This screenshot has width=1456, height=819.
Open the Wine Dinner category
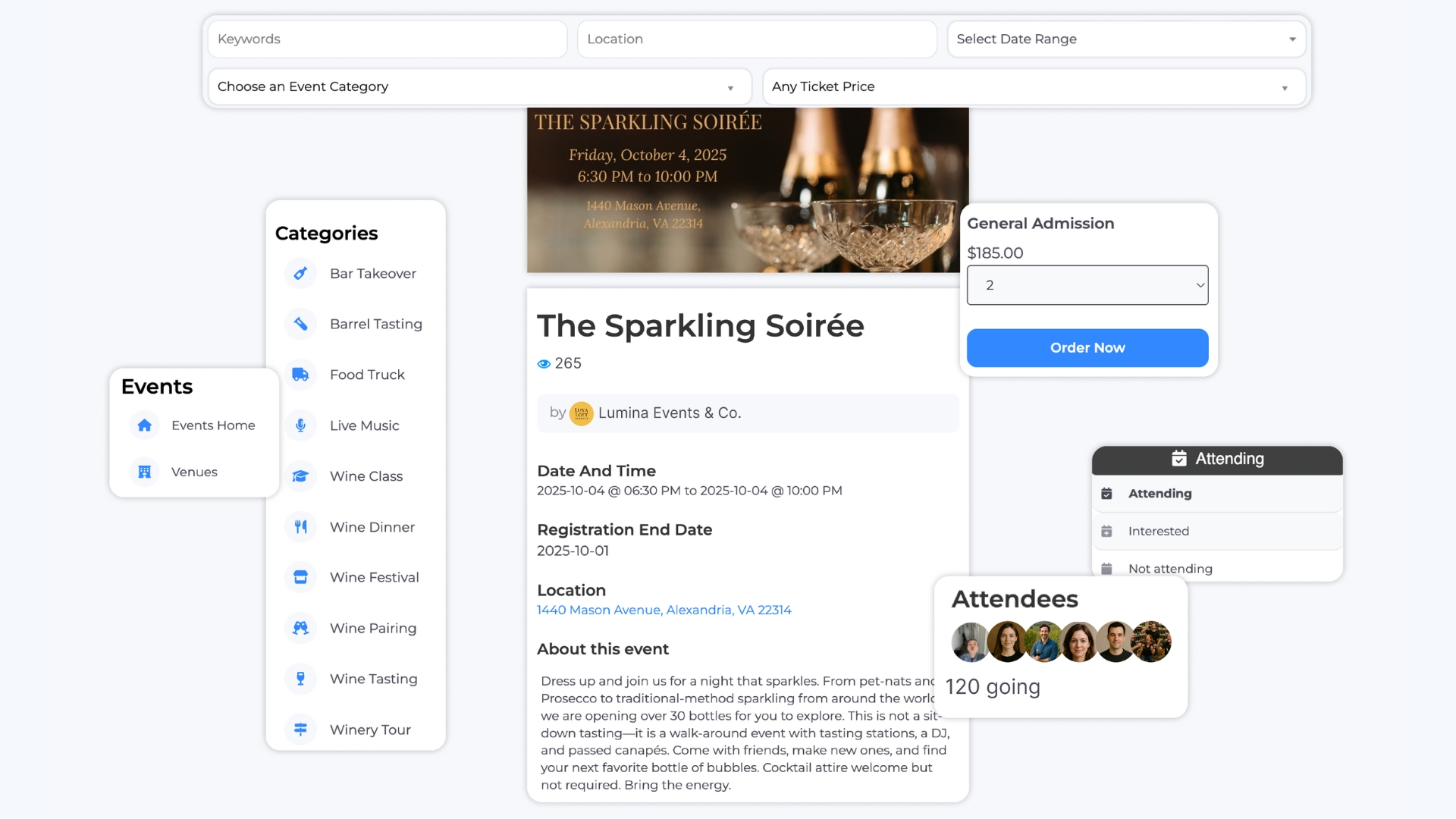[x=372, y=527]
